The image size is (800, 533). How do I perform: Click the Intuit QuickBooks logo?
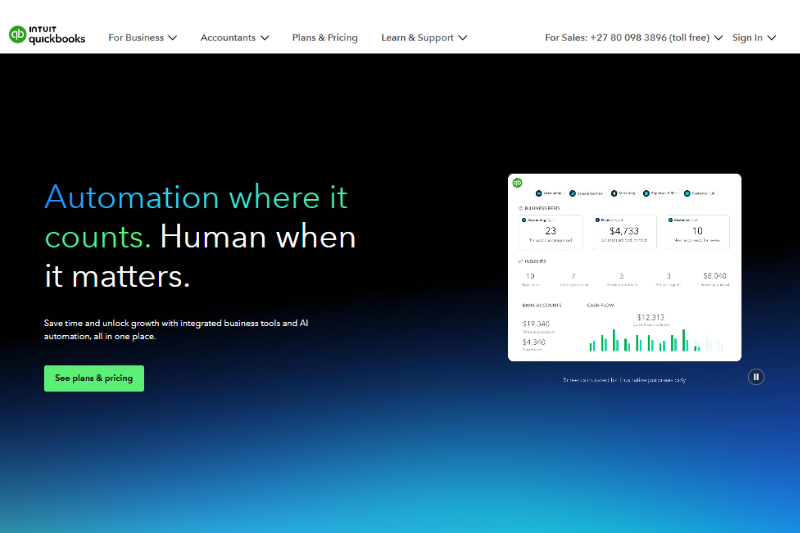pyautogui.click(x=47, y=35)
